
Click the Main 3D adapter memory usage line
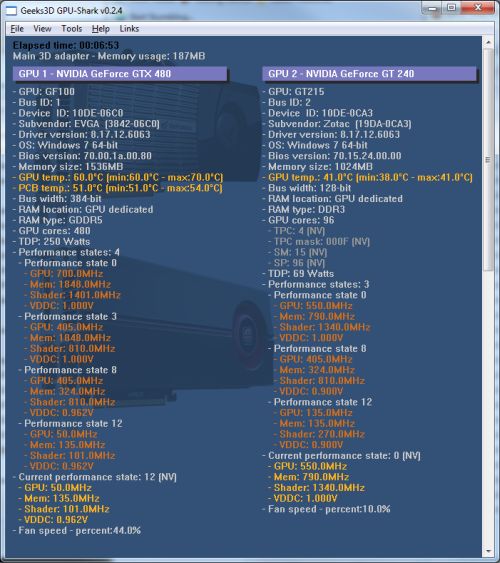(109, 56)
